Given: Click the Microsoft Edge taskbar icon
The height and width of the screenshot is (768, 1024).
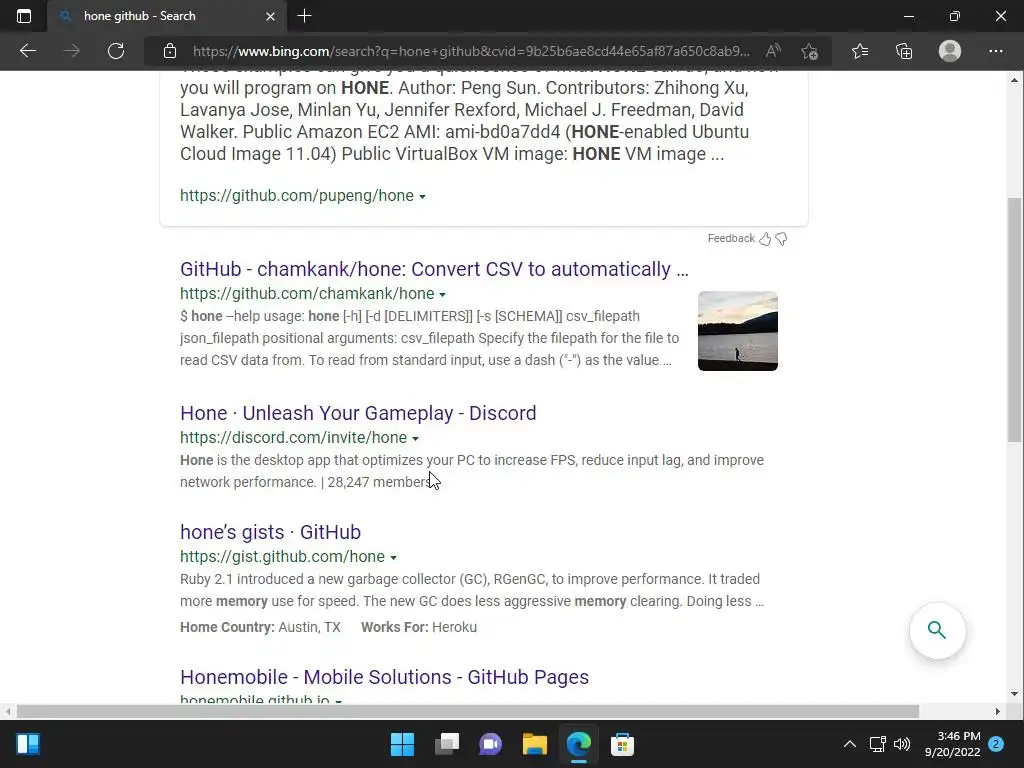Looking at the screenshot, I should point(579,744).
